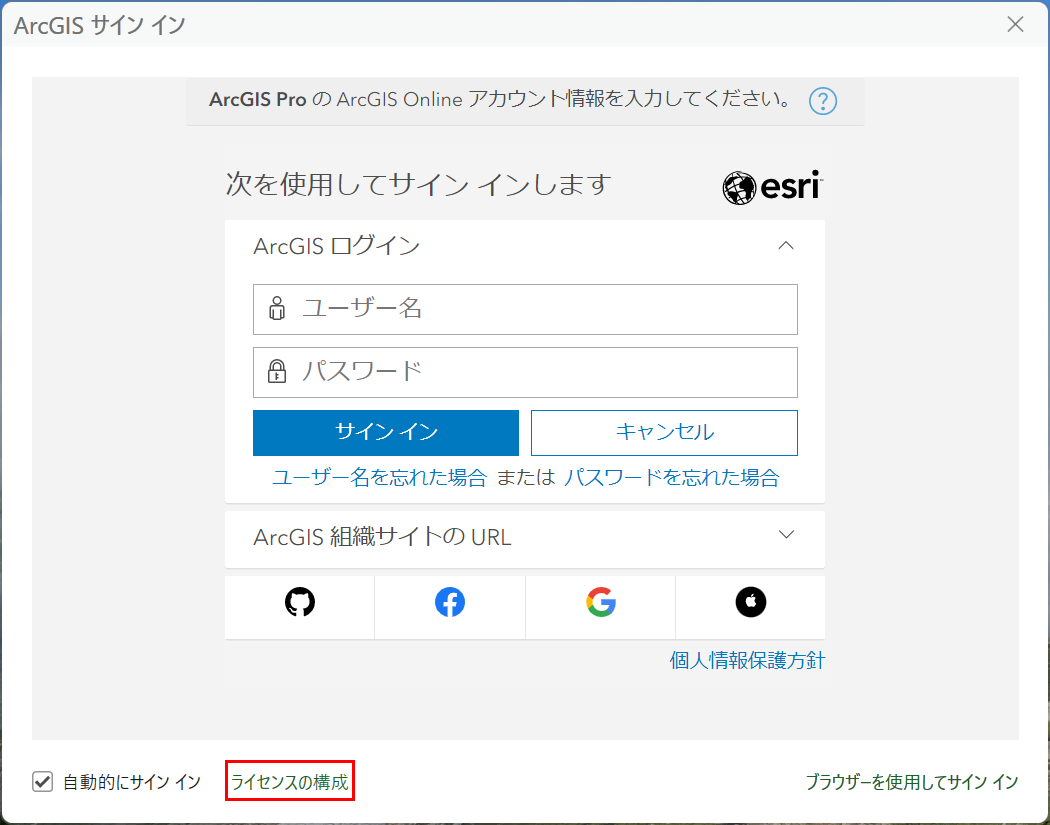The image size is (1050, 825).
Task: Open the パスワードを忘れた場合 link
Action: point(672,477)
